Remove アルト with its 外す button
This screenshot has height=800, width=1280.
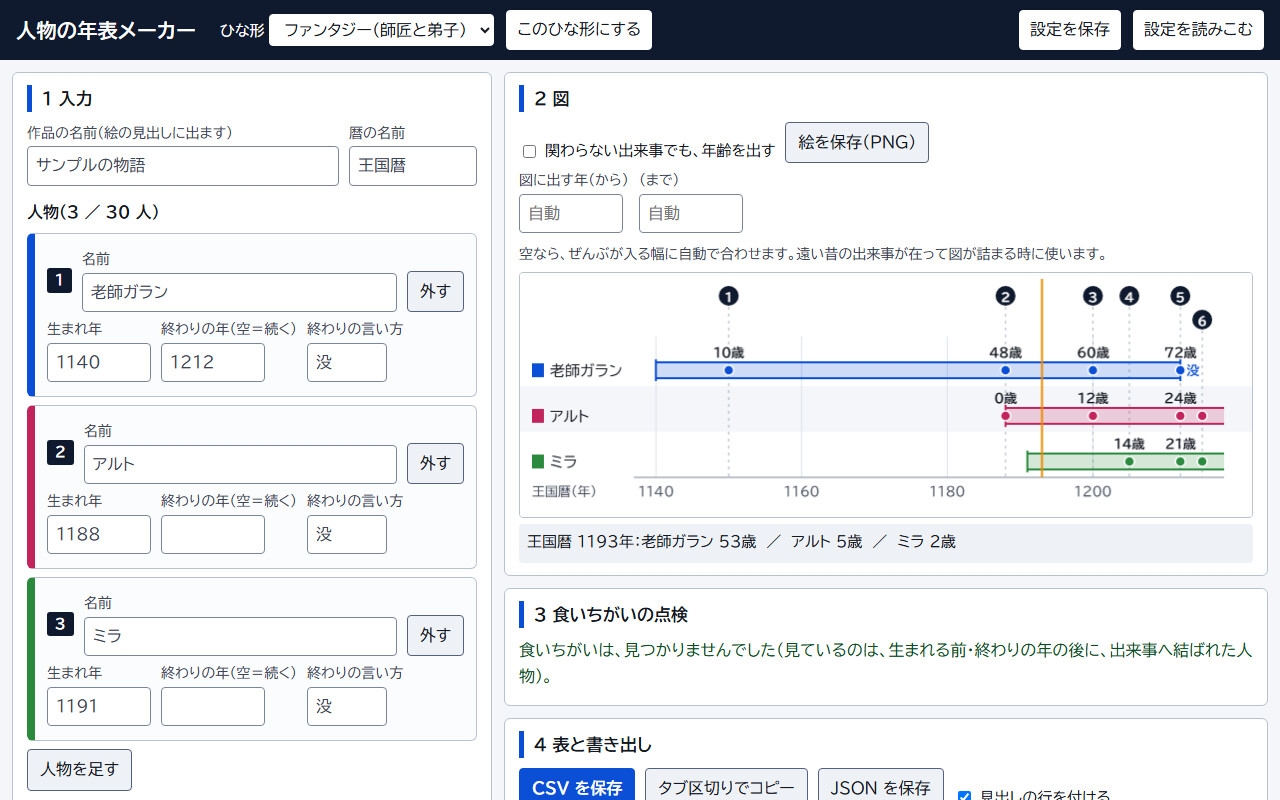click(x=435, y=464)
